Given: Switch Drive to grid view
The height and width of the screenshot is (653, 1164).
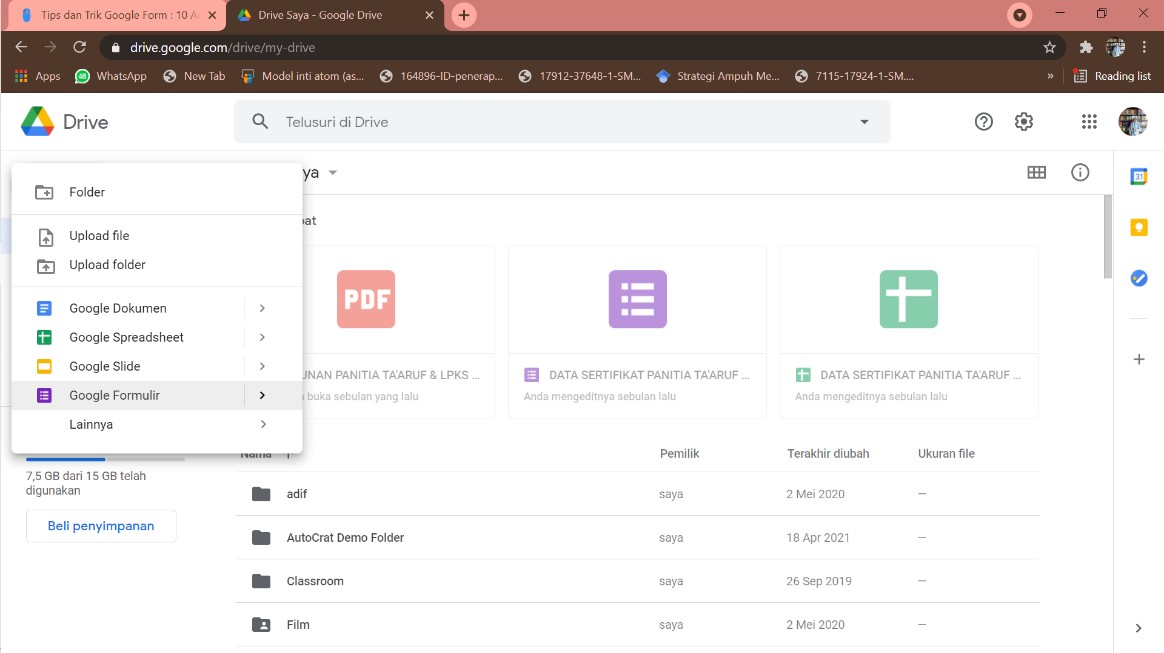Looking at the screenshot, I should [1036, 172].
